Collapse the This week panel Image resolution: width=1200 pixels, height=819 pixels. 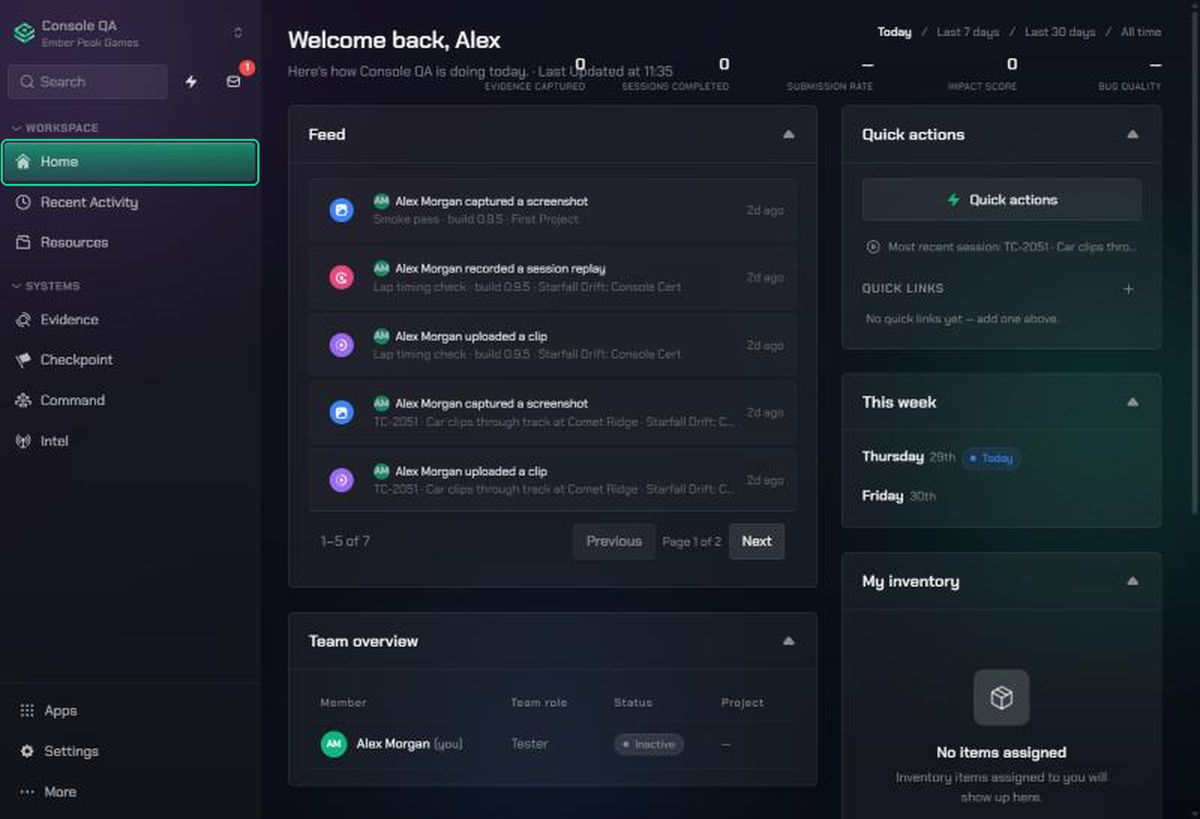tap(1132, 402)
